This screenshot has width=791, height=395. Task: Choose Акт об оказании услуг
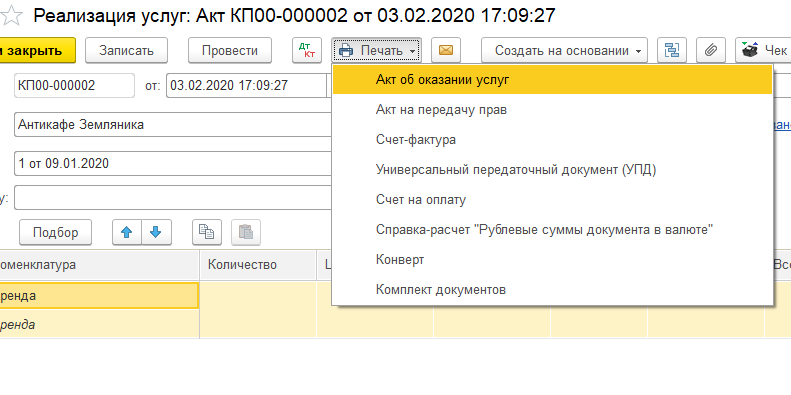tap(552, 79)
